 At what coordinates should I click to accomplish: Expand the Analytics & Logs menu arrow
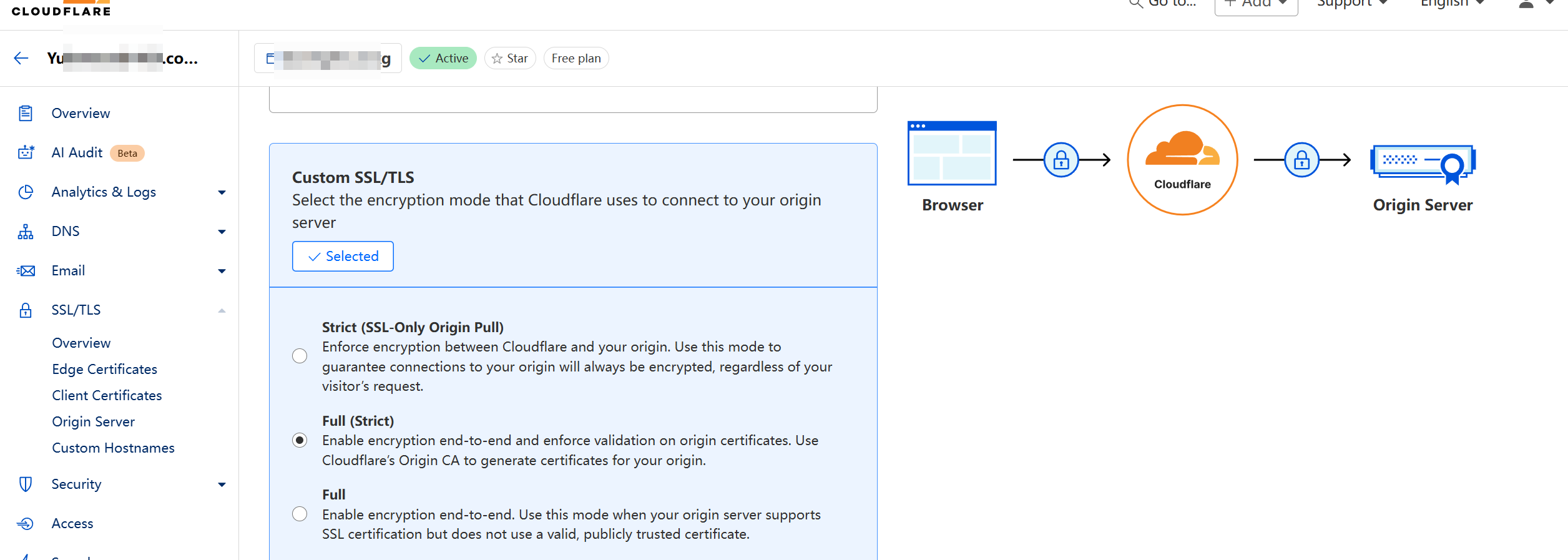(x=222, y=192)
